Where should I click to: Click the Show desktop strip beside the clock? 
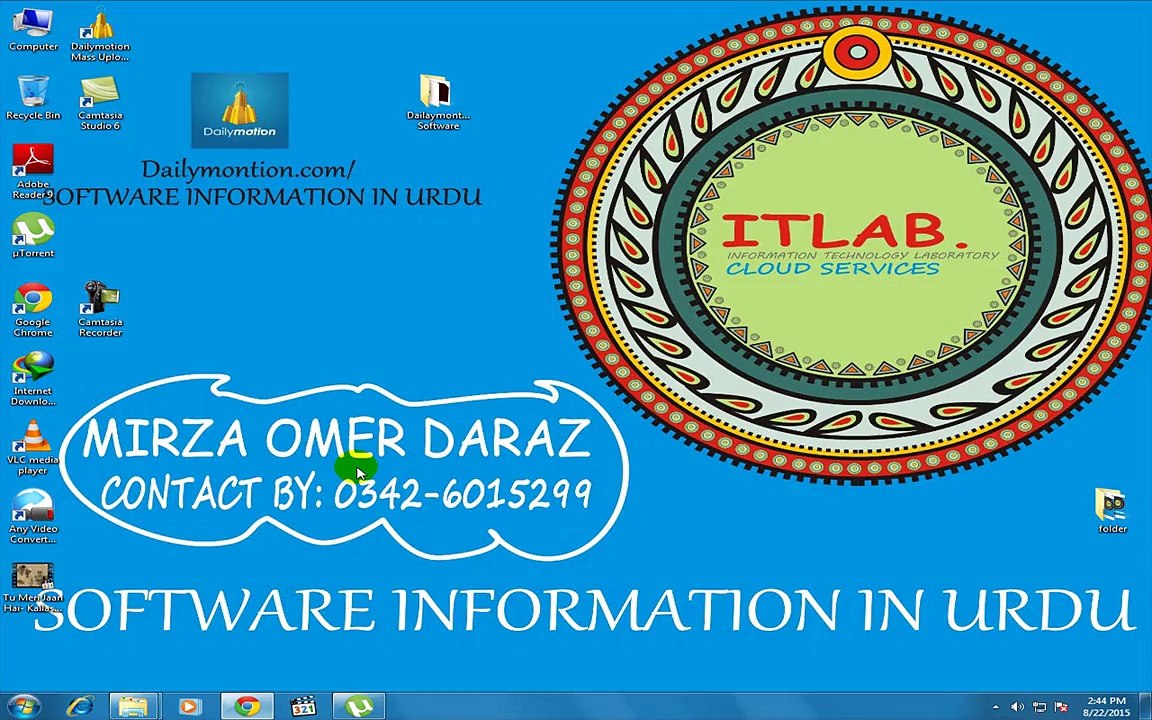[1145, 707]
